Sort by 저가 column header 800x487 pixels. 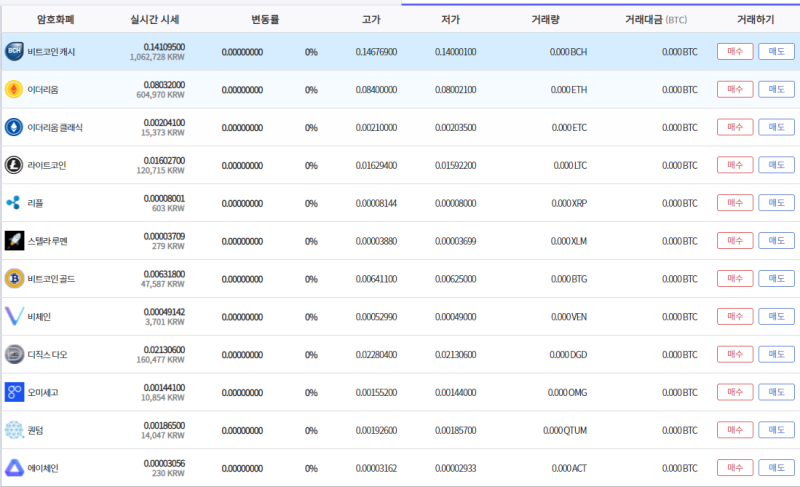coord(451,19)
